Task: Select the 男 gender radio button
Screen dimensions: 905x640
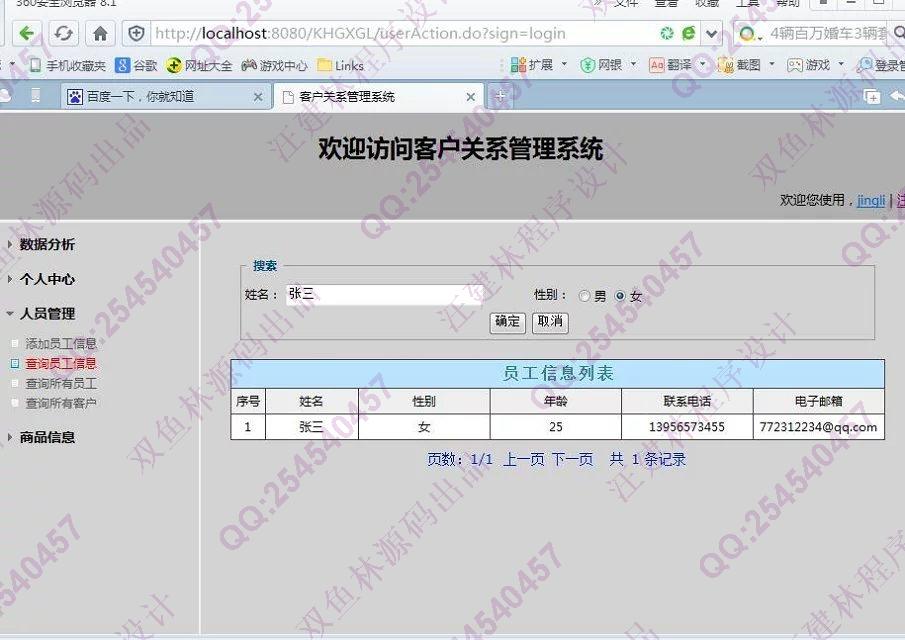Action: tap(584, 296)
